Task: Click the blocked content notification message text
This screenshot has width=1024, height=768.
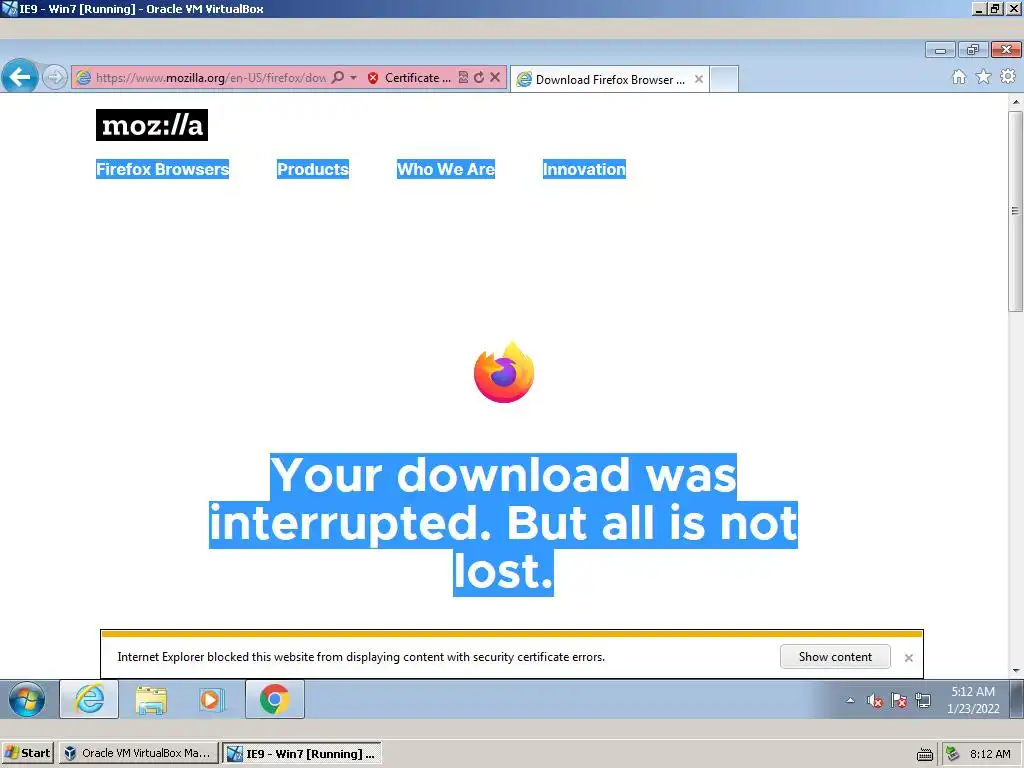Action: tap(360, 657)
